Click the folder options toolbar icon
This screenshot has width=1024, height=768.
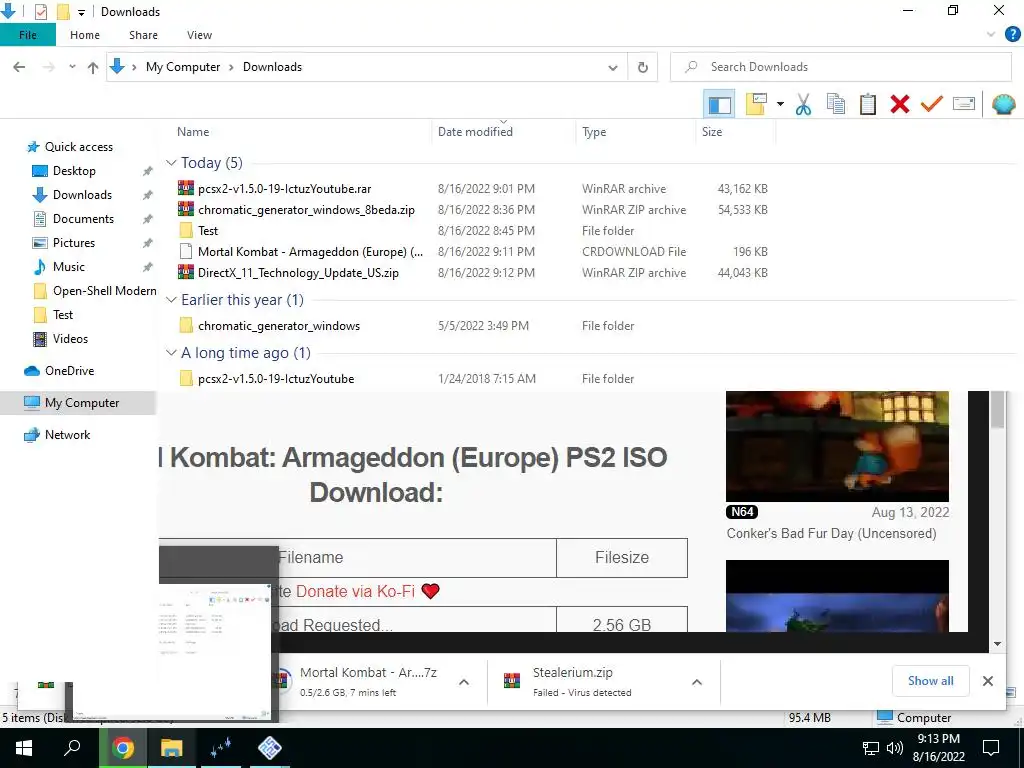point(756,104)
